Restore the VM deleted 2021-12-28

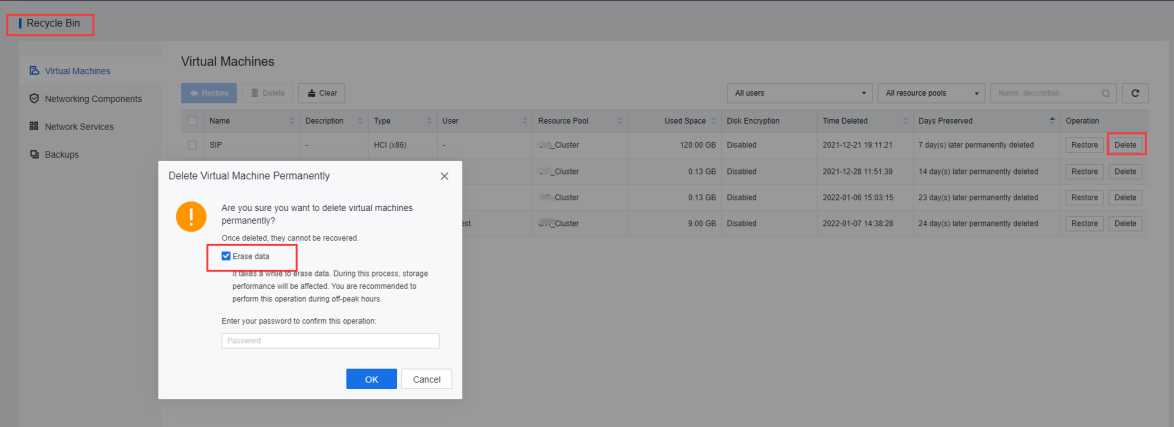click(1084, 171)
